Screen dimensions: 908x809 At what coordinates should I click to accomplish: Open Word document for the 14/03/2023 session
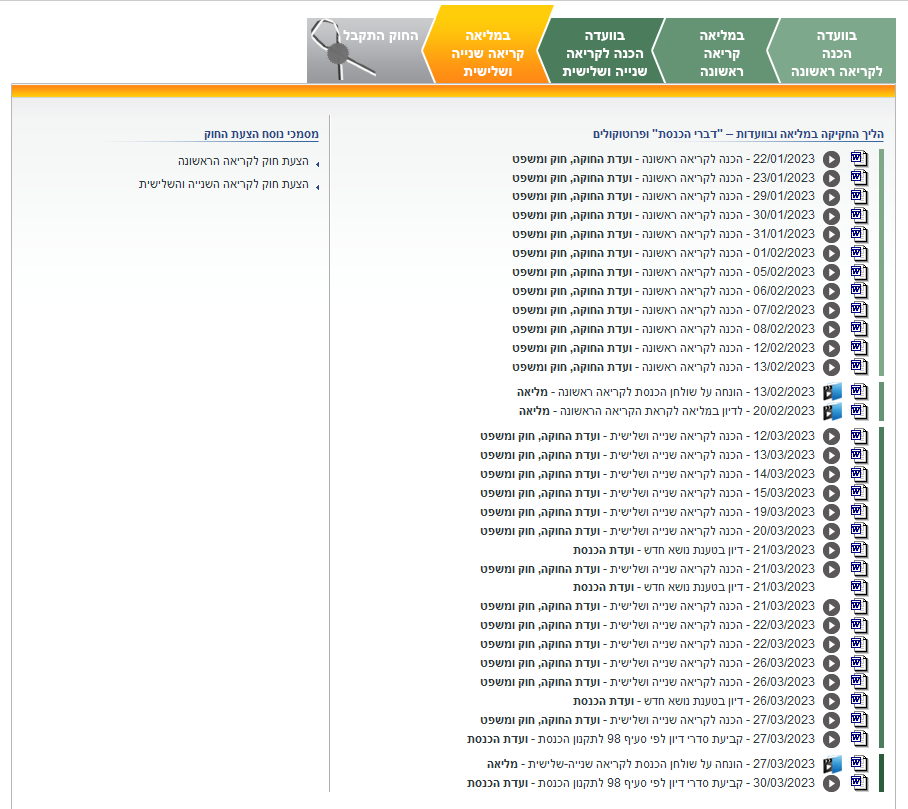pyautogui.click(x=857, y=474)
